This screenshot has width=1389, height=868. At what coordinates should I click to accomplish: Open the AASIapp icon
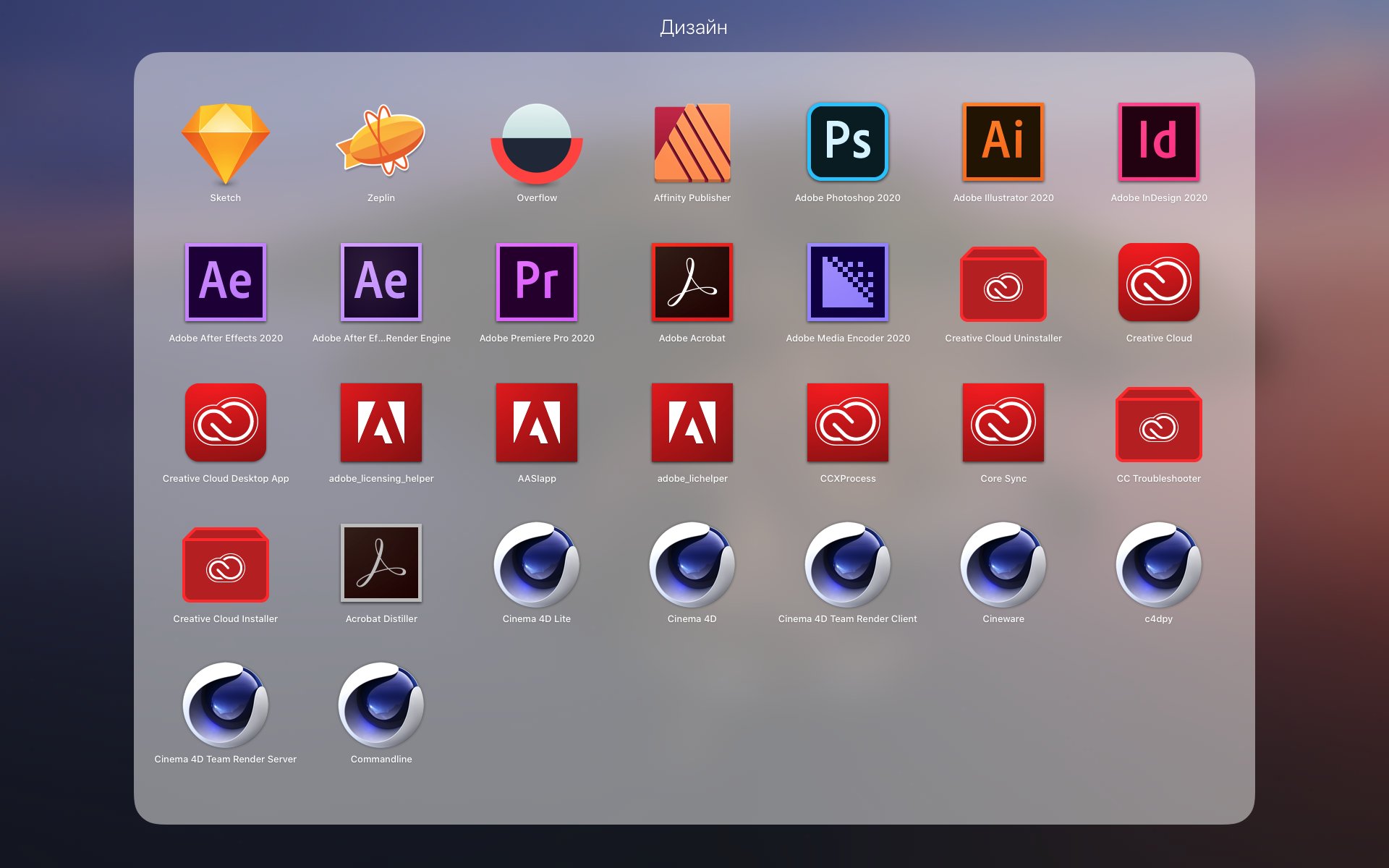537,422
